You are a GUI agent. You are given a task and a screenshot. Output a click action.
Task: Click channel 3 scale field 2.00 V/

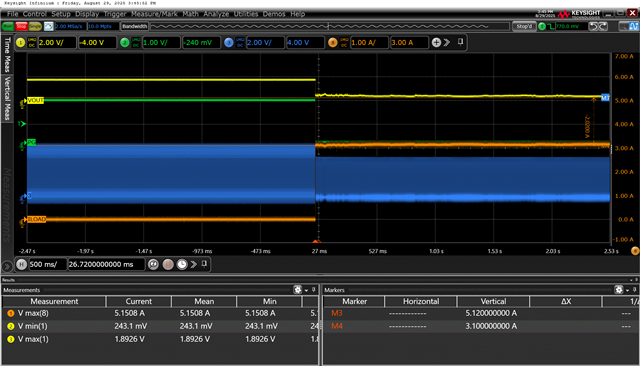pyautogui.click(x=265, y=42)
